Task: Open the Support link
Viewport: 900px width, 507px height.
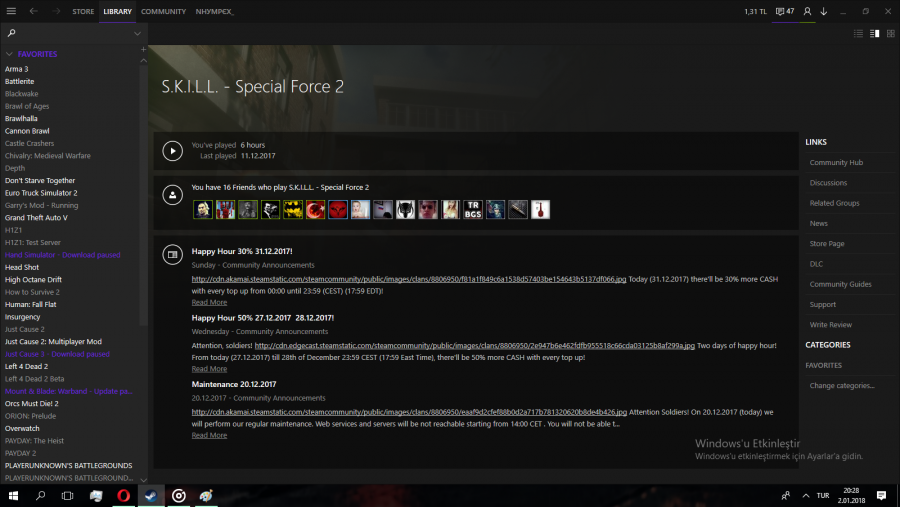Action: point(823,304)
